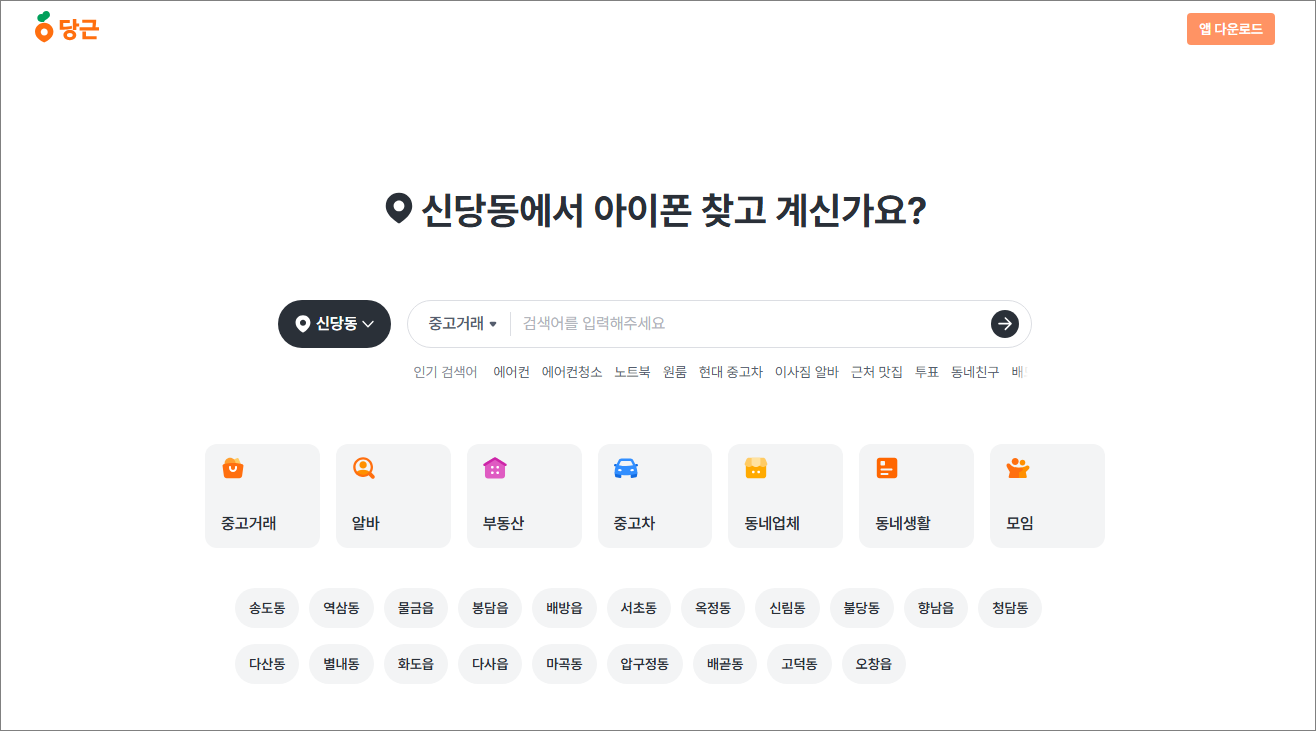
Task: Choose the 물금읍 neighborhood chip
Action: coord(416,608)
